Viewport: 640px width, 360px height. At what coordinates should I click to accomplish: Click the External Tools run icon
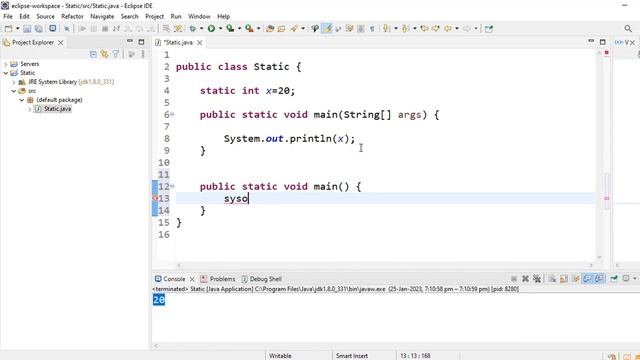(249, 29)
